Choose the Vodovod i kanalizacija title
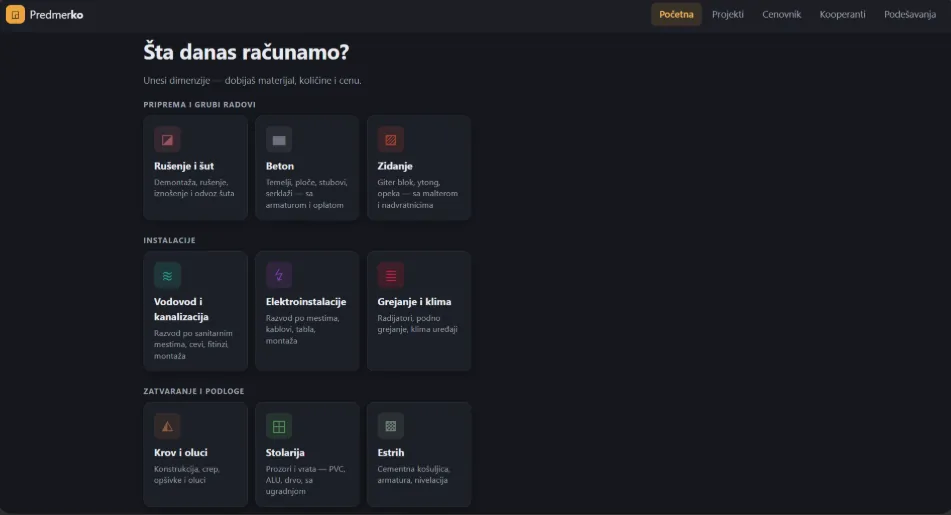This screenshot has width=951, height=515. point(181,309)
